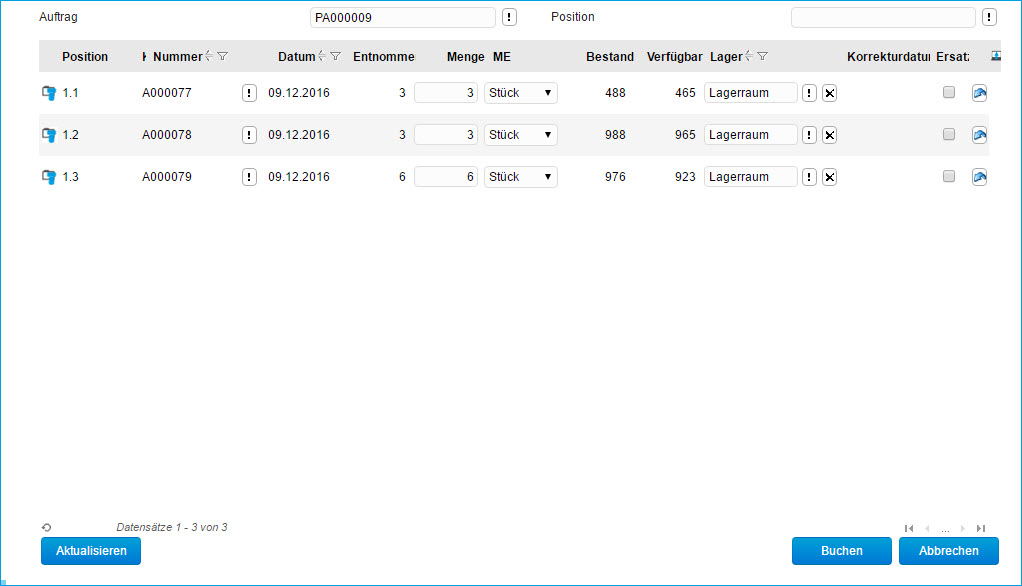This screenshot has height=586, width=1022.
Task: Click Verfügbar value 923
Action: [685, 177]
